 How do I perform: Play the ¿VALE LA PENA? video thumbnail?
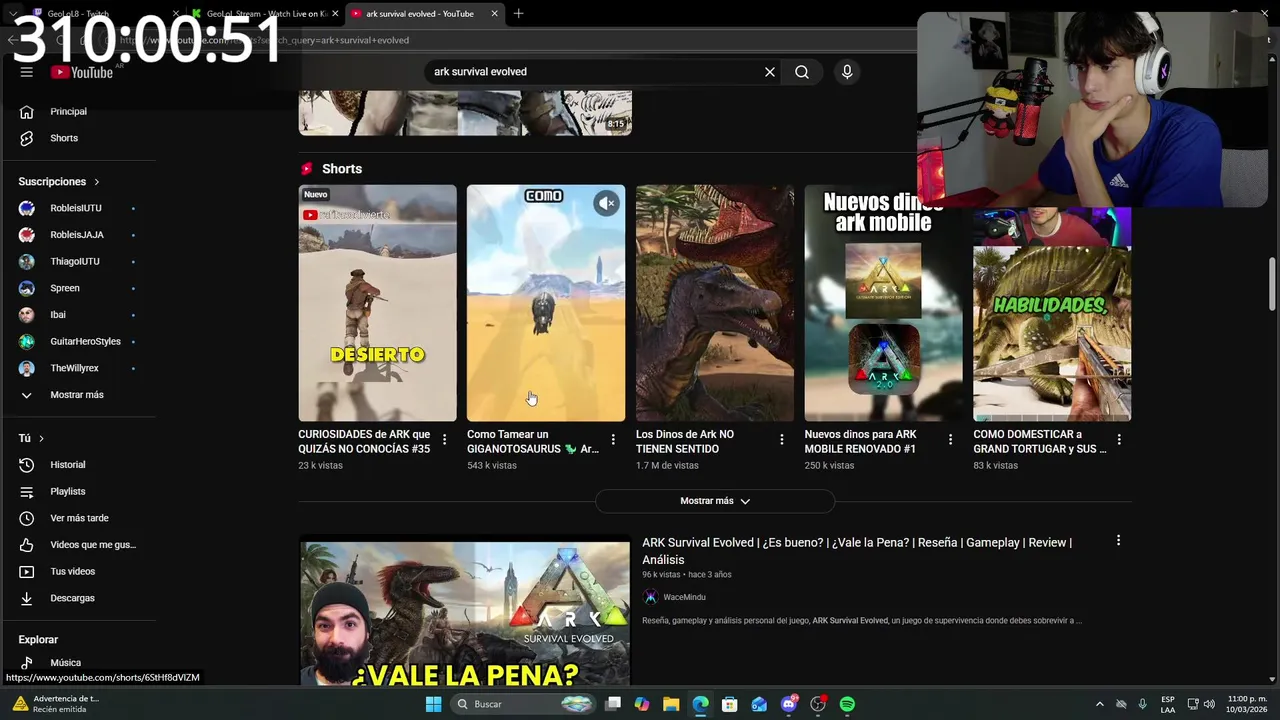465,613
